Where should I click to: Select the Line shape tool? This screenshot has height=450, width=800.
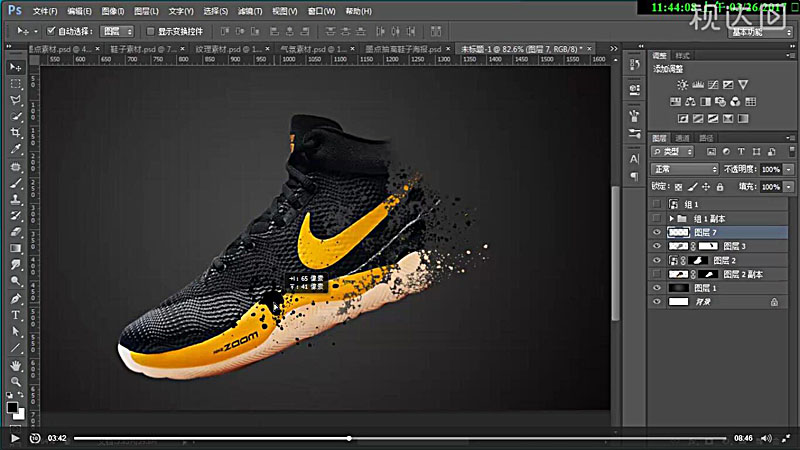tap(16, 348)
